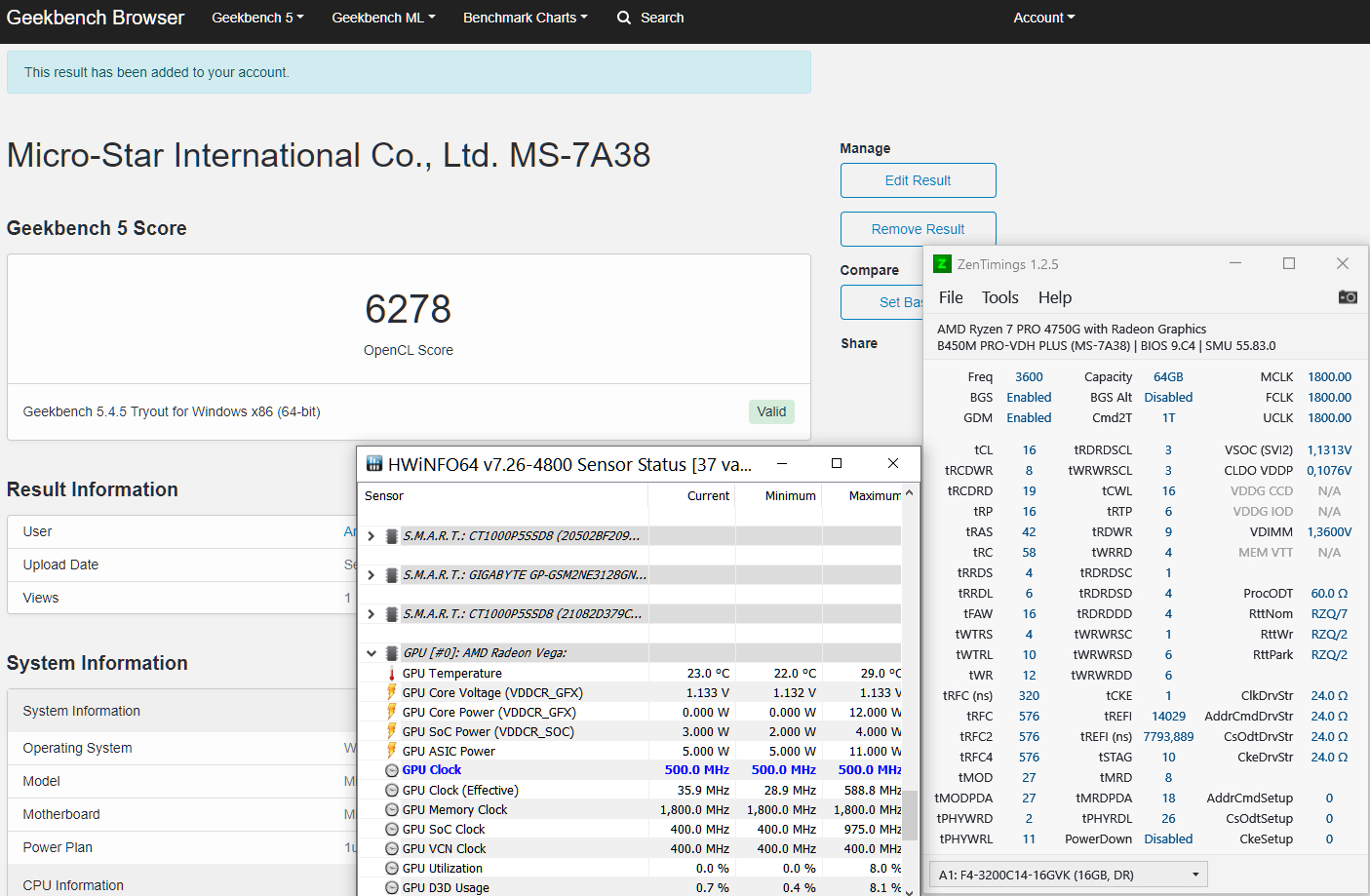Click the GDM Enabled value
Image resolution: width=1370 pixels, height=896 pixels.
point(1029,418)
